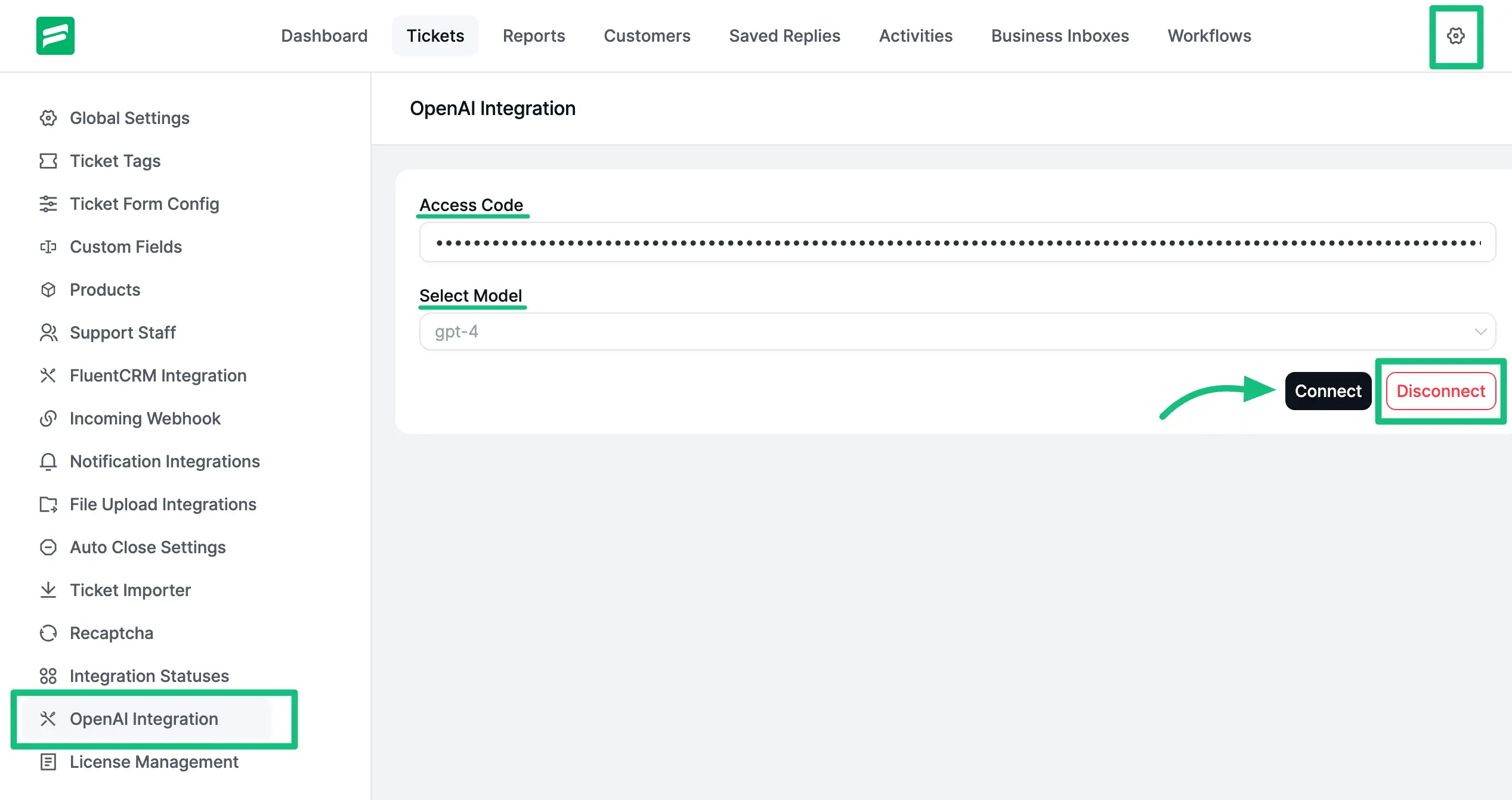This screenshot has width=1512, height=800.
Task: Click the Support Staff people icon
Action: (x=48, y=333)
